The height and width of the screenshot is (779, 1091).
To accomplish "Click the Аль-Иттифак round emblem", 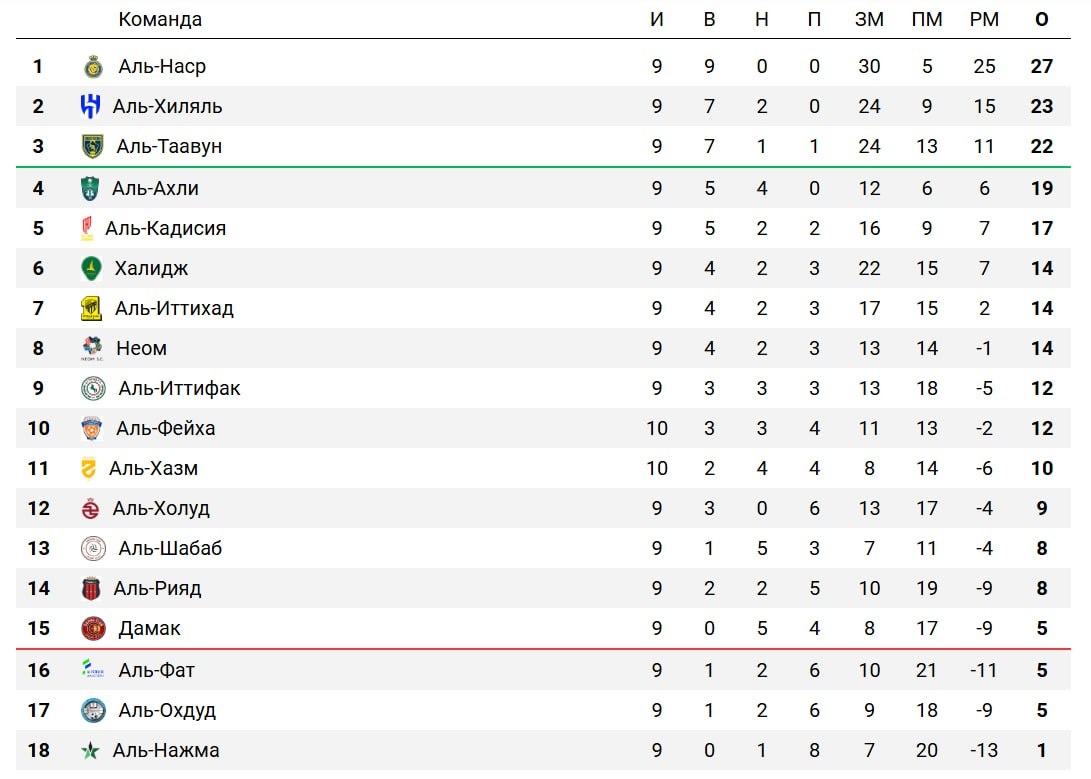I will pyautogui.click(x=93, y=388).
